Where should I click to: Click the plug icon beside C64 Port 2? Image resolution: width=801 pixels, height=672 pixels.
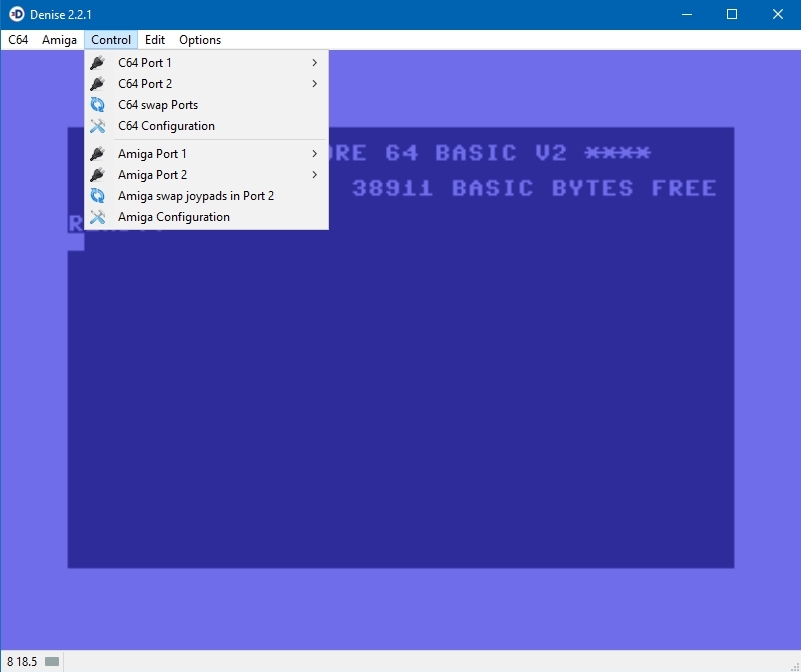coord(97,84)
